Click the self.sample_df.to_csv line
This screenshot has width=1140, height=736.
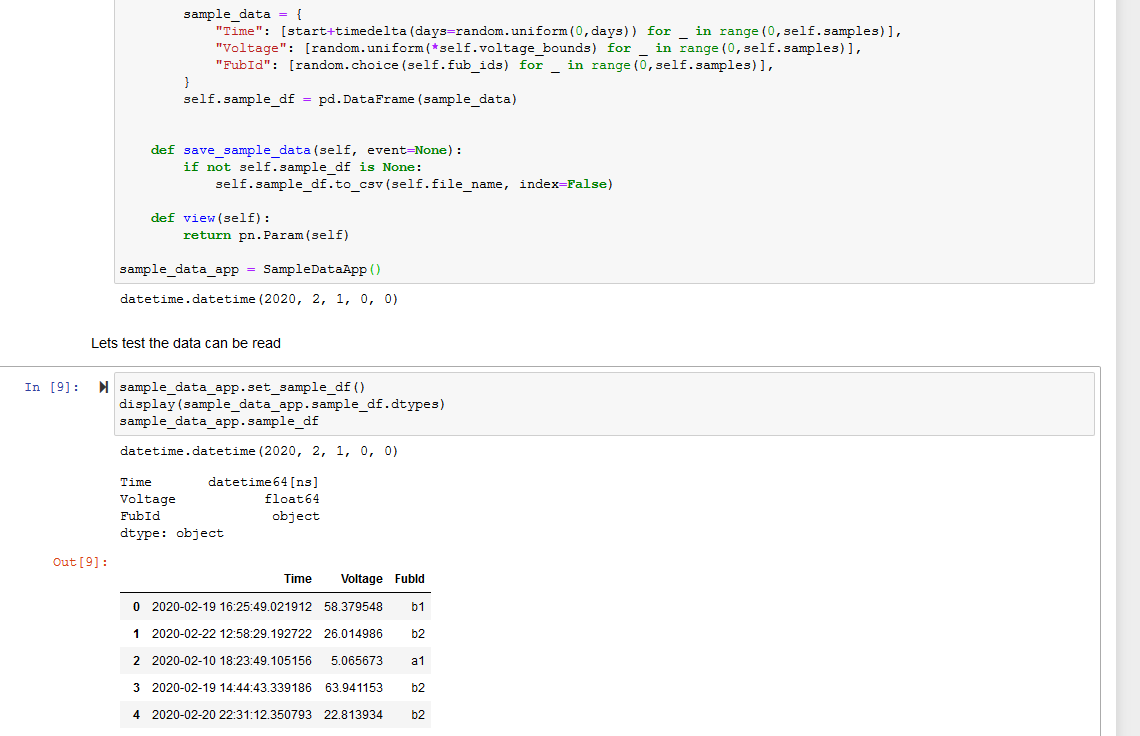414,184
